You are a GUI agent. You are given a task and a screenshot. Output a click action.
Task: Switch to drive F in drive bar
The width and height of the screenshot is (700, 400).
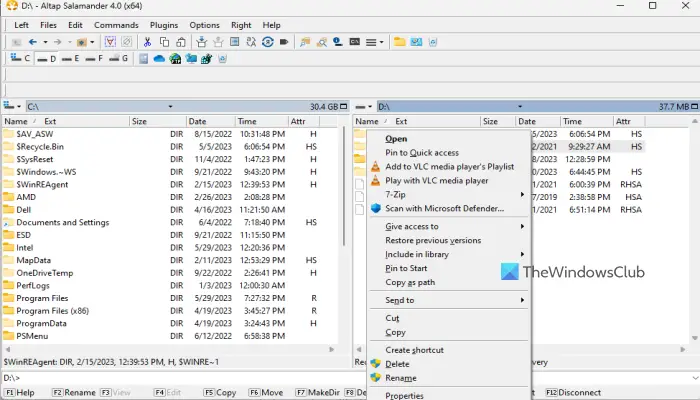pos(94,58)
